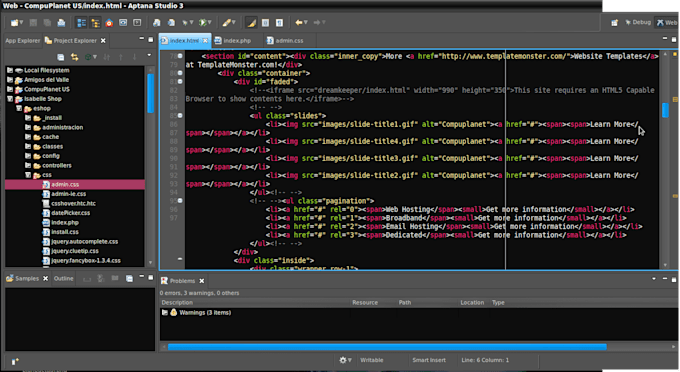Collapse the eshop folder
This screenshot has width=680, height=372.
pyautogui.click(x=19, y=108)
